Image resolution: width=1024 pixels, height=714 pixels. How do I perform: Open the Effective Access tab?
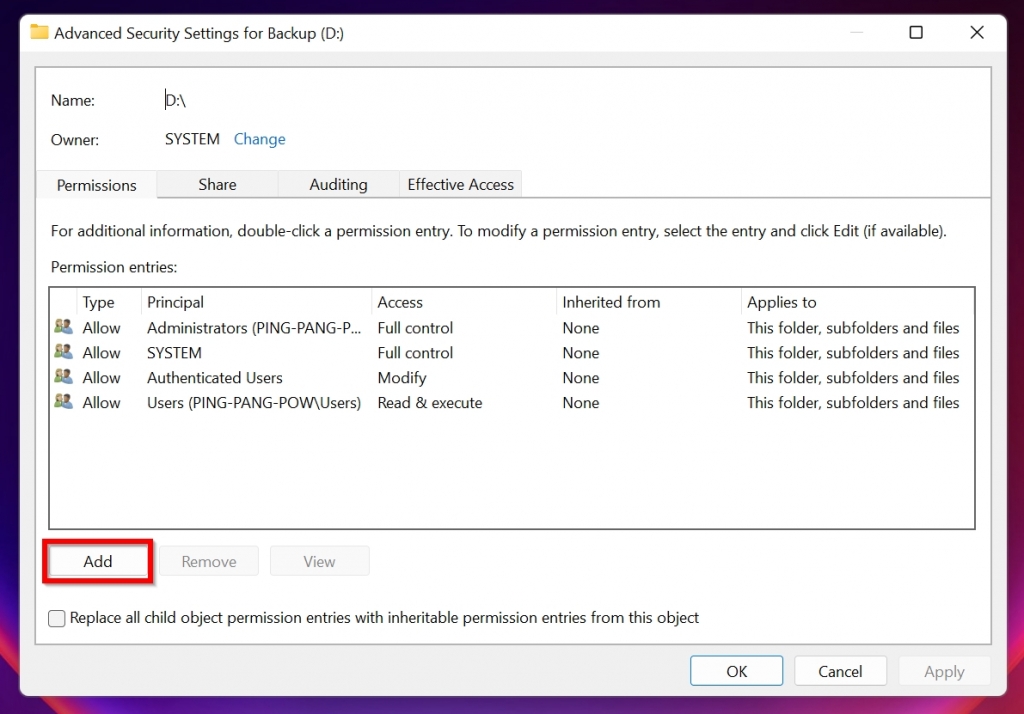click(460, 184)
